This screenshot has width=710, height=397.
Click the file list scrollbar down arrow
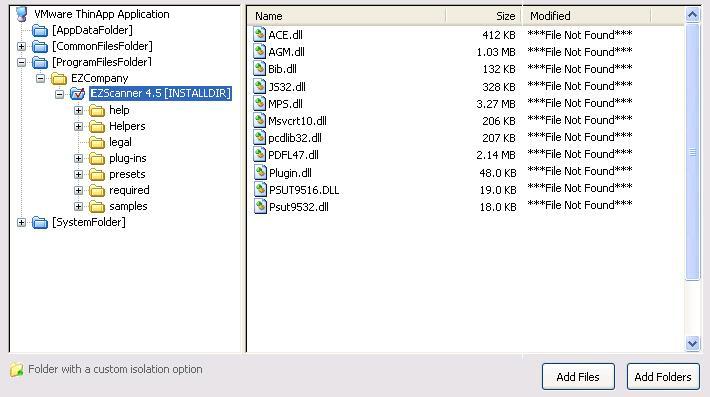click(x=692, y=344)
